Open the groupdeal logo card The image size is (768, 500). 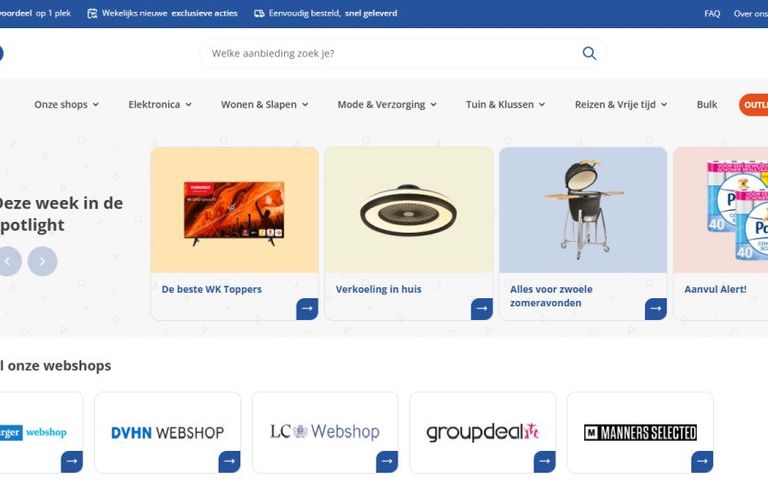483,432
